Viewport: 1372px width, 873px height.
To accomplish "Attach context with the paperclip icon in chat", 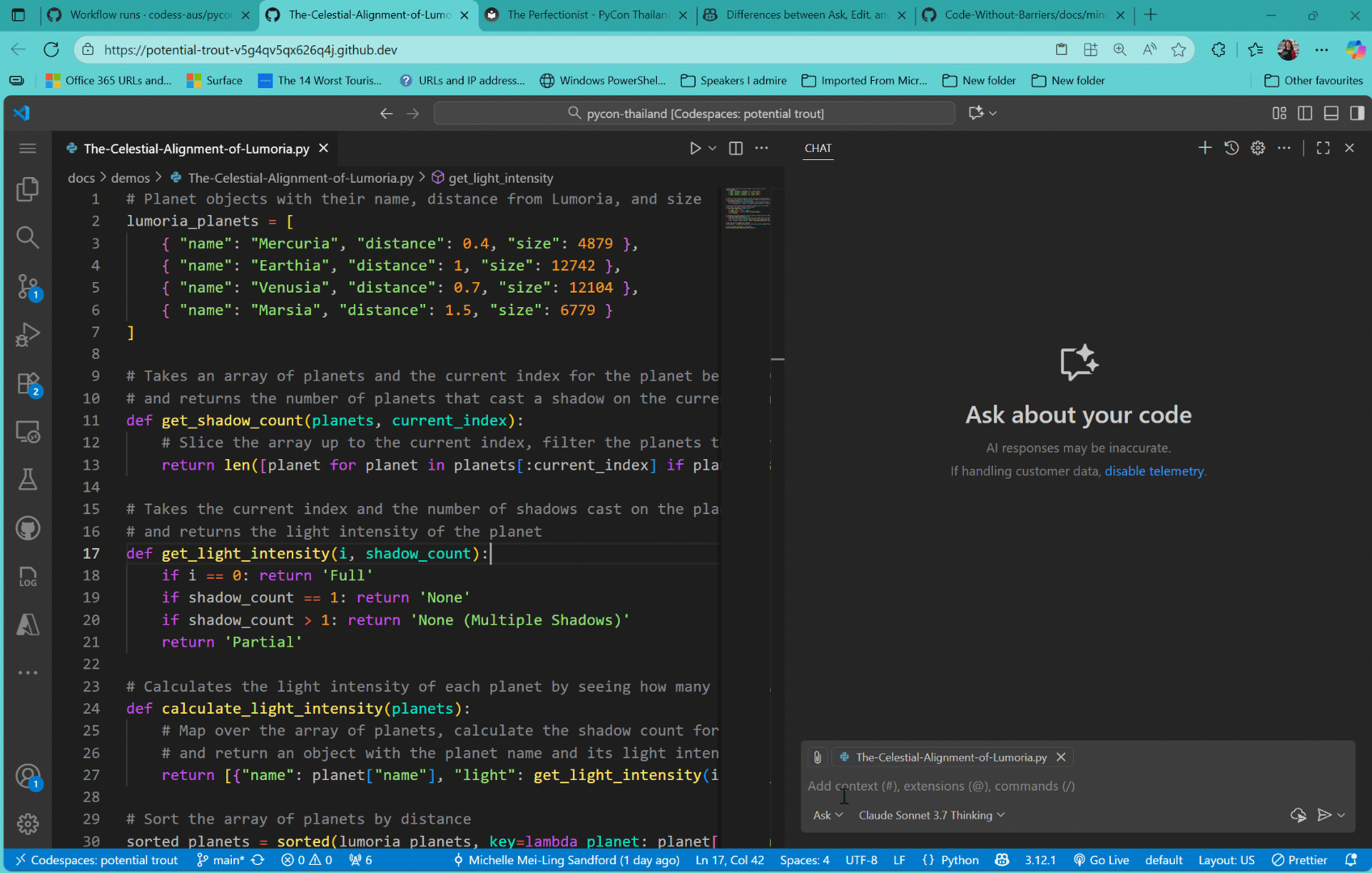I will 817,757.
